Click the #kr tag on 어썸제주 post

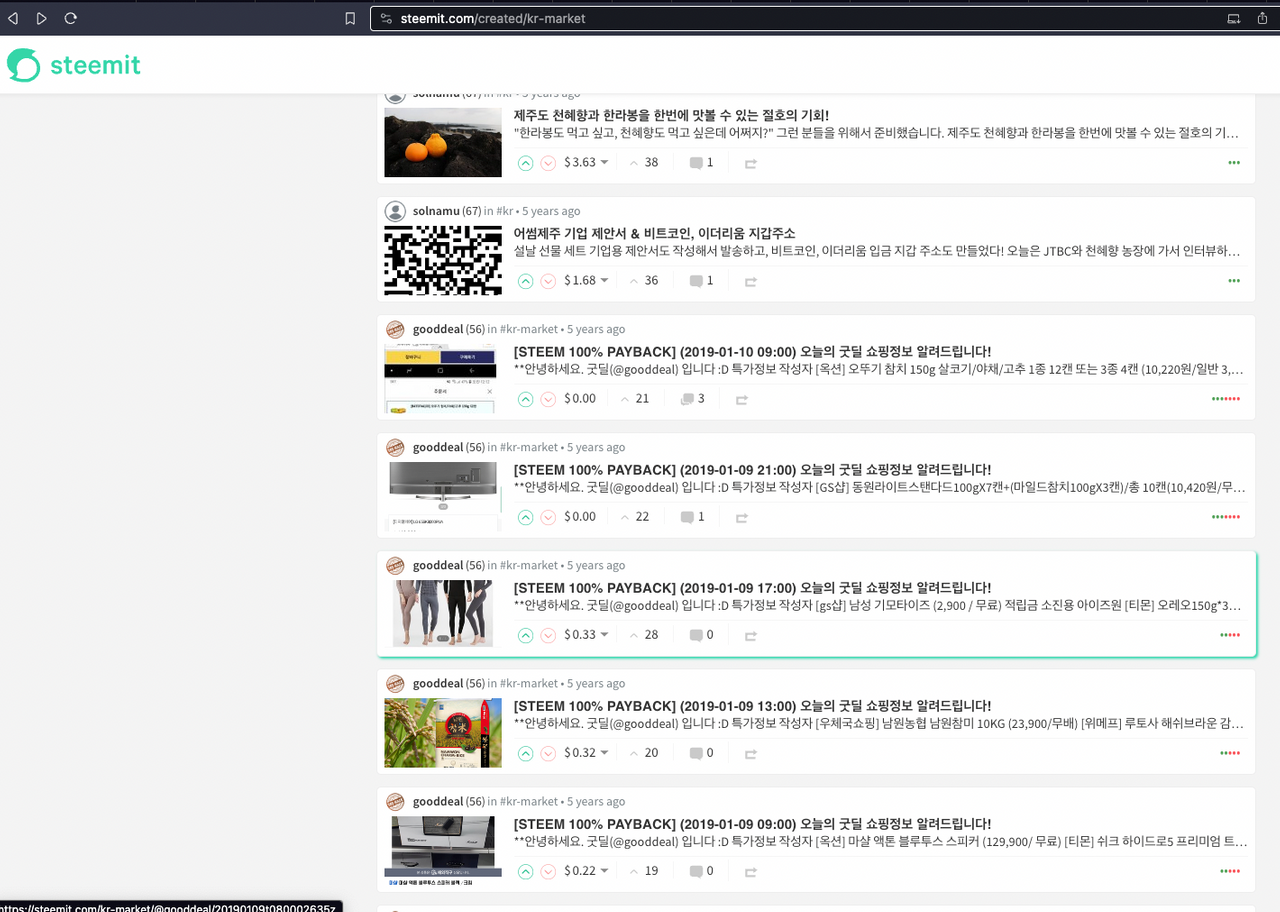pyautogui.click(x=505, y=211)
